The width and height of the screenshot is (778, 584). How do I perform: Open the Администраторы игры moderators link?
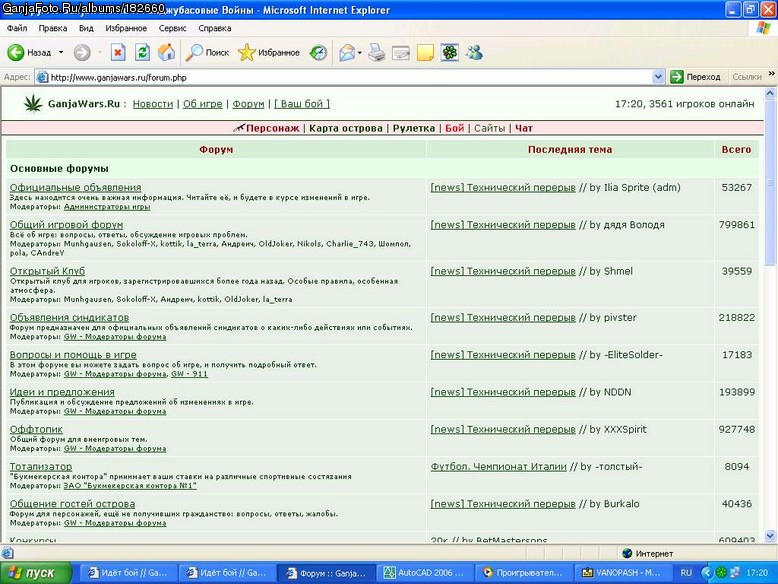tap(107, 207)
